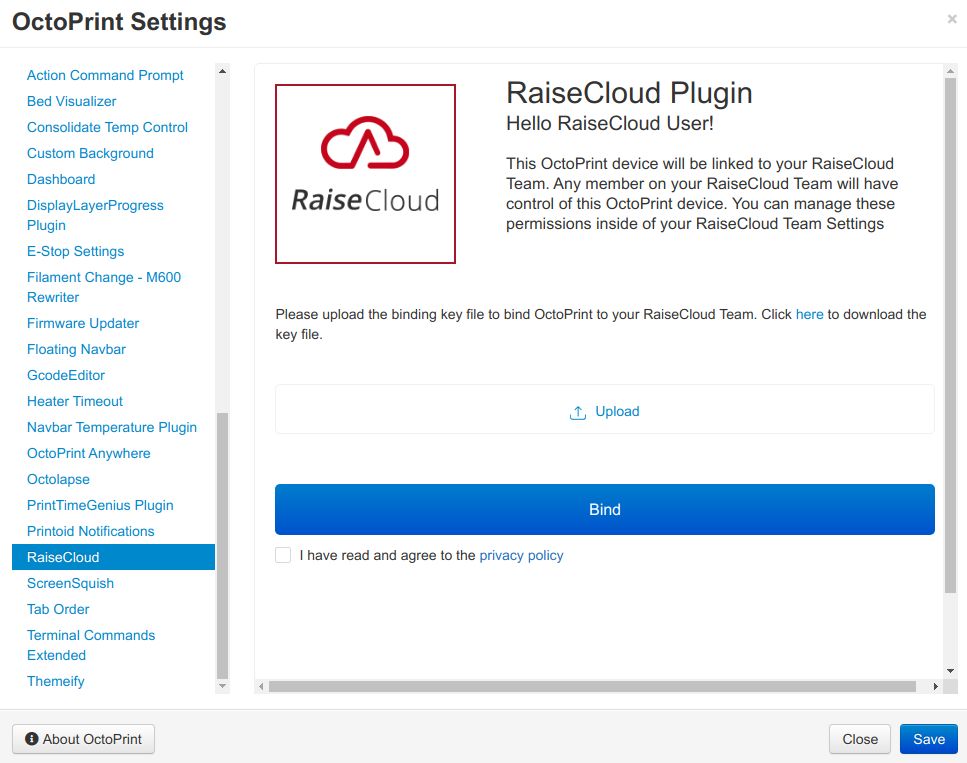
Task: Open Printoid Notifications settings
Action: (x=91, y=531)
